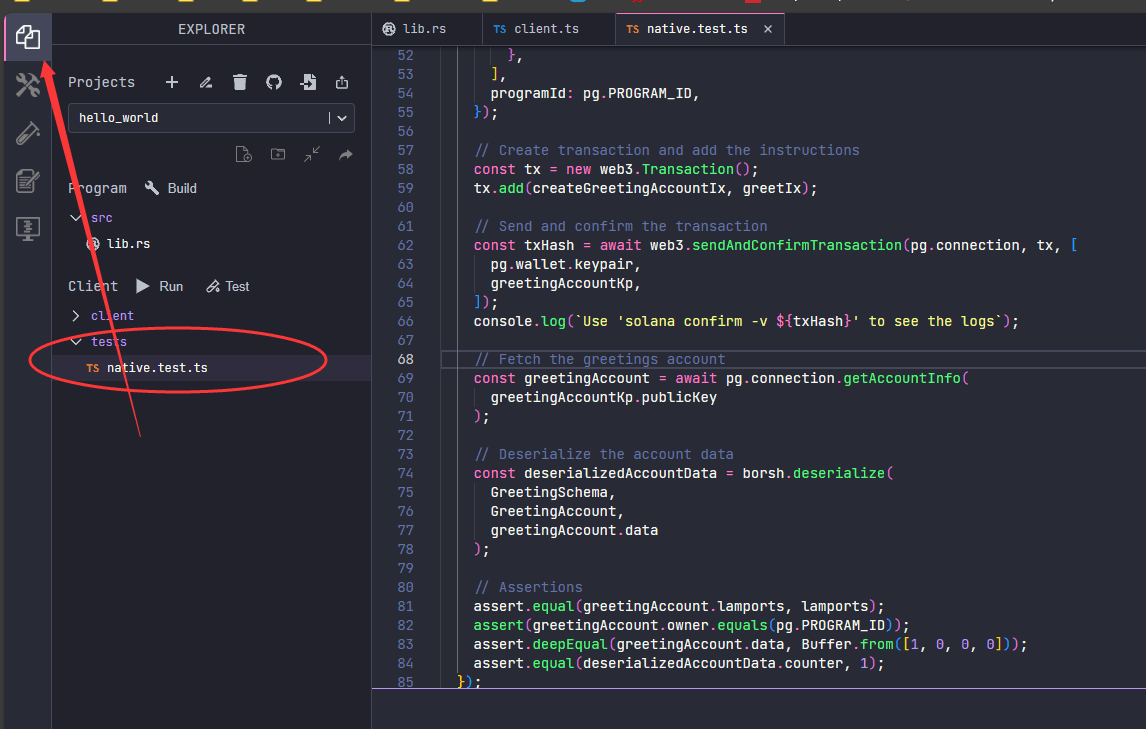Open the Programs monitor sidebar icon

27,229
